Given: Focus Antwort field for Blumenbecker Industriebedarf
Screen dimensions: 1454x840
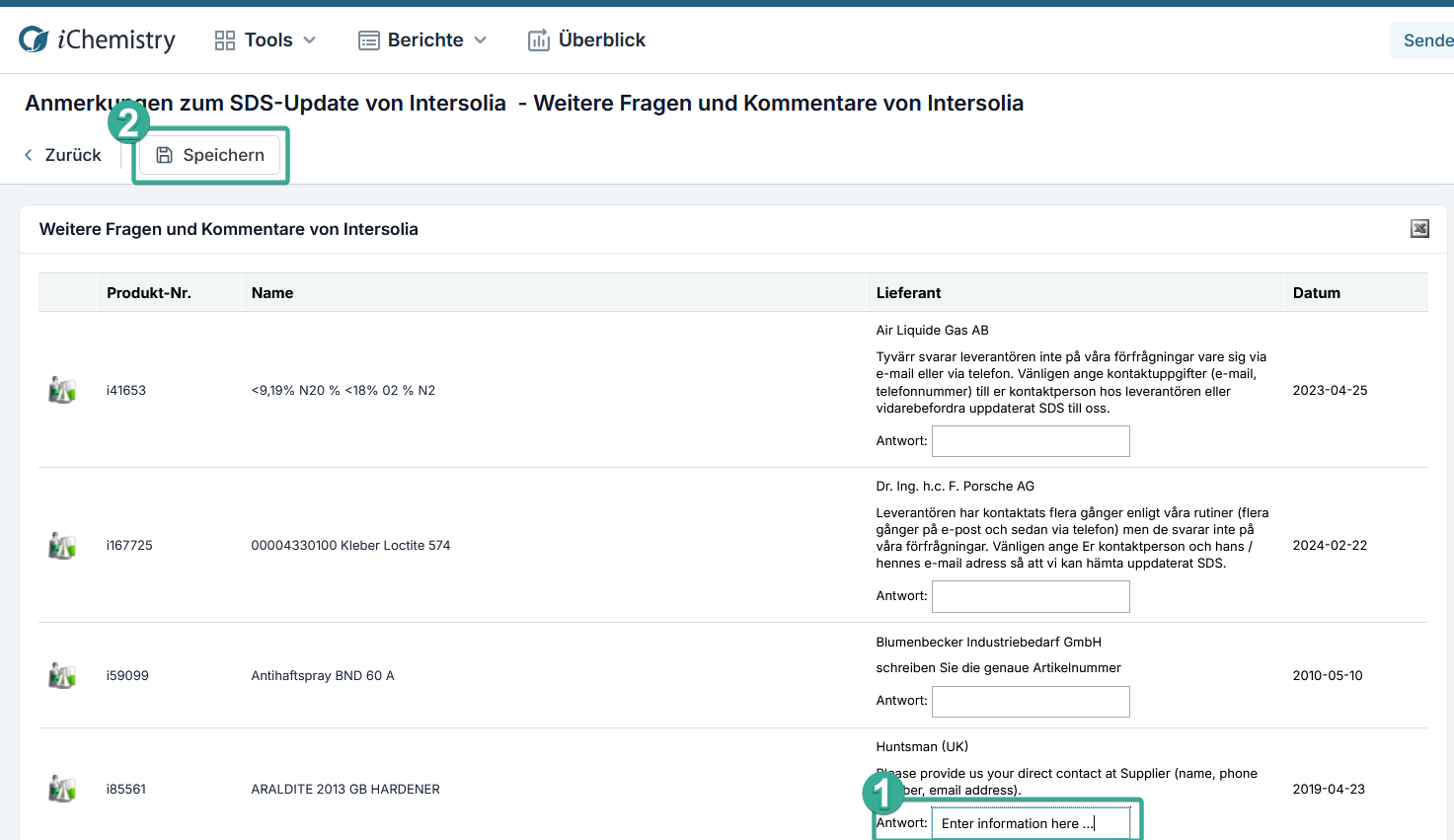Looking at the screenshot, I should pyautogui.click(x=1031, y=701).
